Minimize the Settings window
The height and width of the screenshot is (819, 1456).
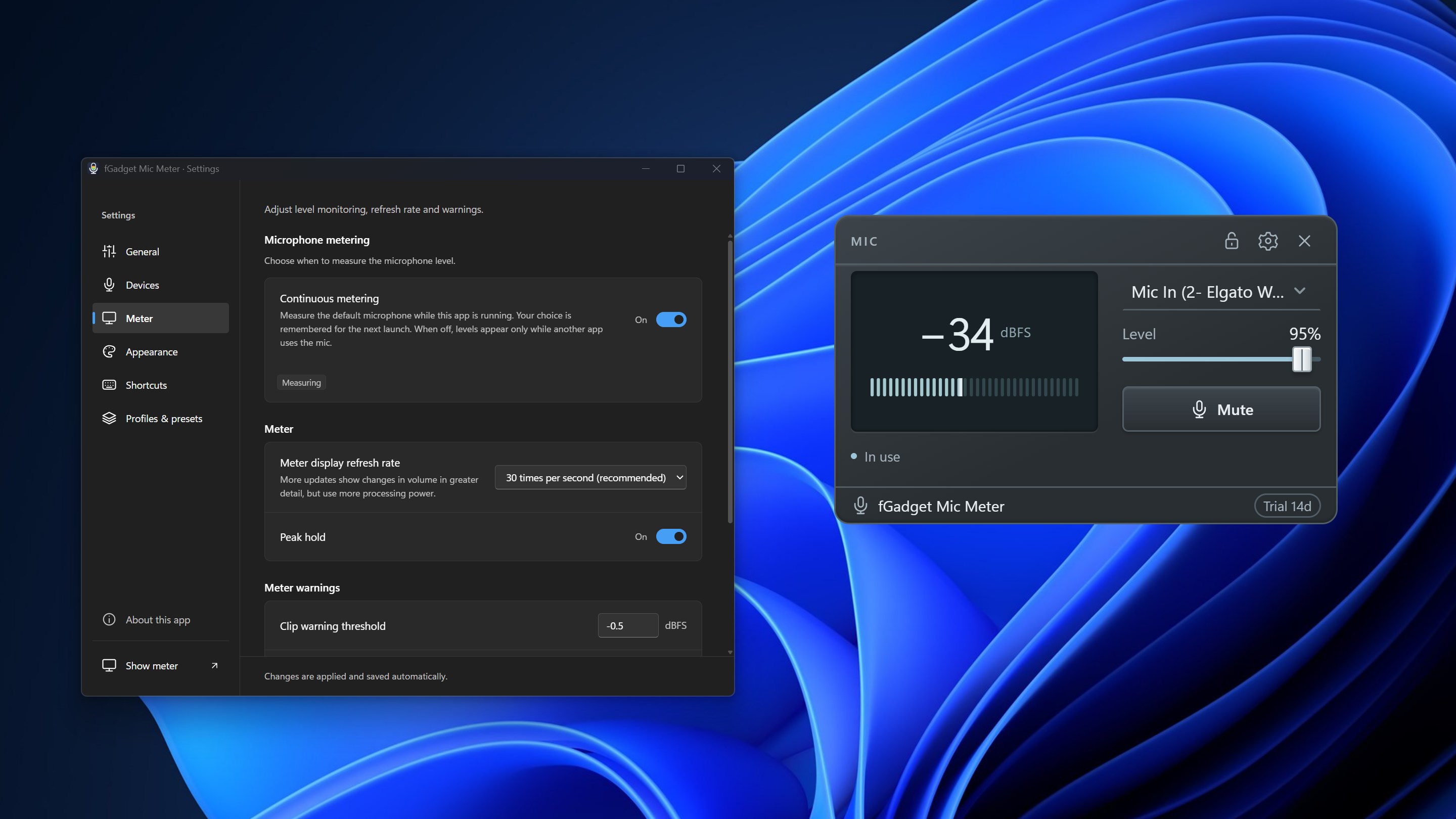pyautogui.click(x=646, y=168)
